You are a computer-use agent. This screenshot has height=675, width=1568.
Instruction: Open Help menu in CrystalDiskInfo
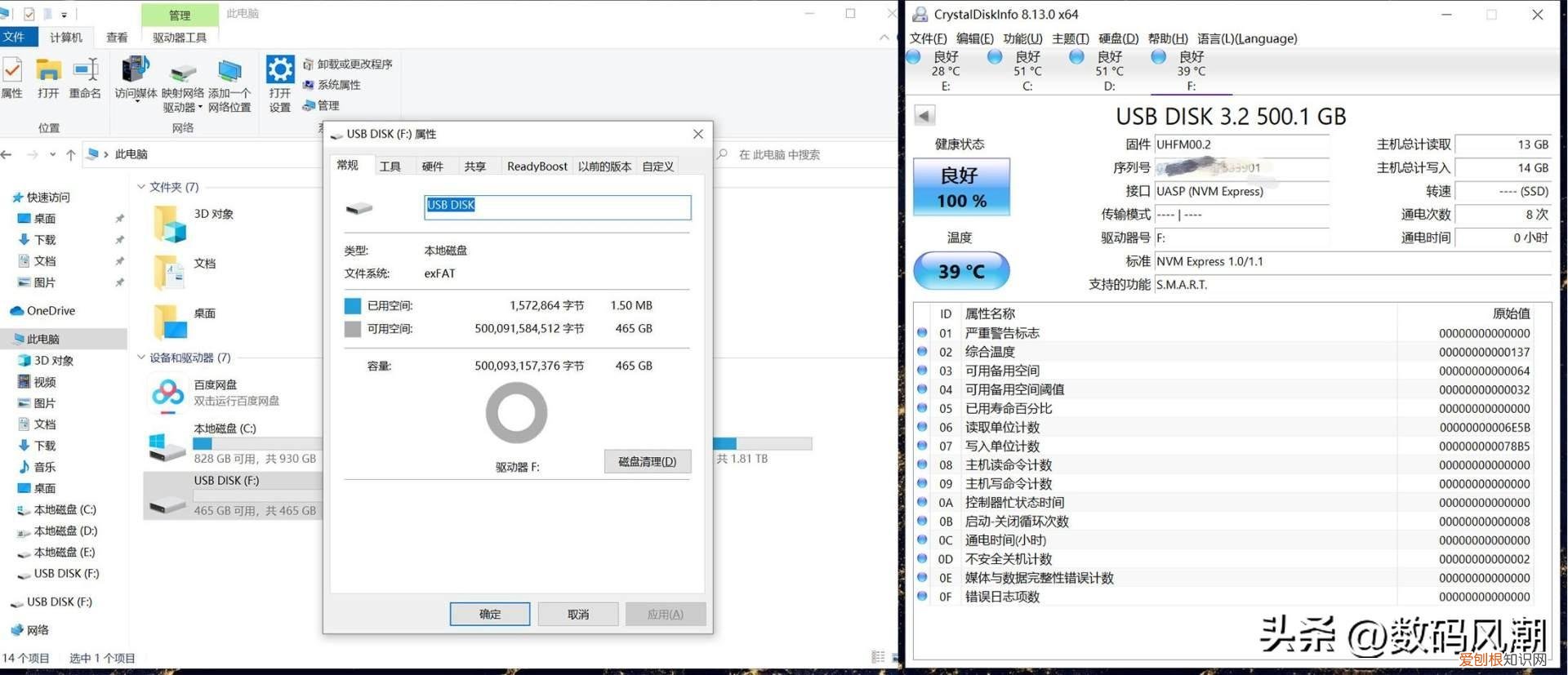pos(1168,38)
